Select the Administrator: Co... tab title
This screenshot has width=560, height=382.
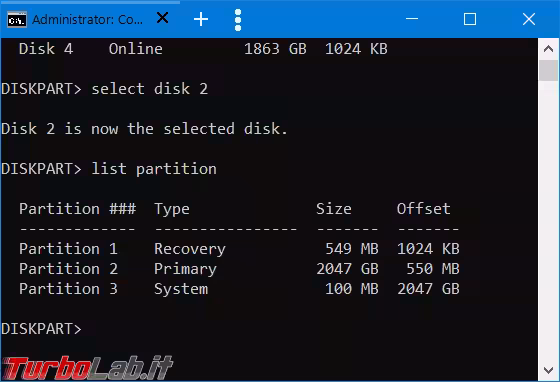pyautogui.click(x=88, y=20)
